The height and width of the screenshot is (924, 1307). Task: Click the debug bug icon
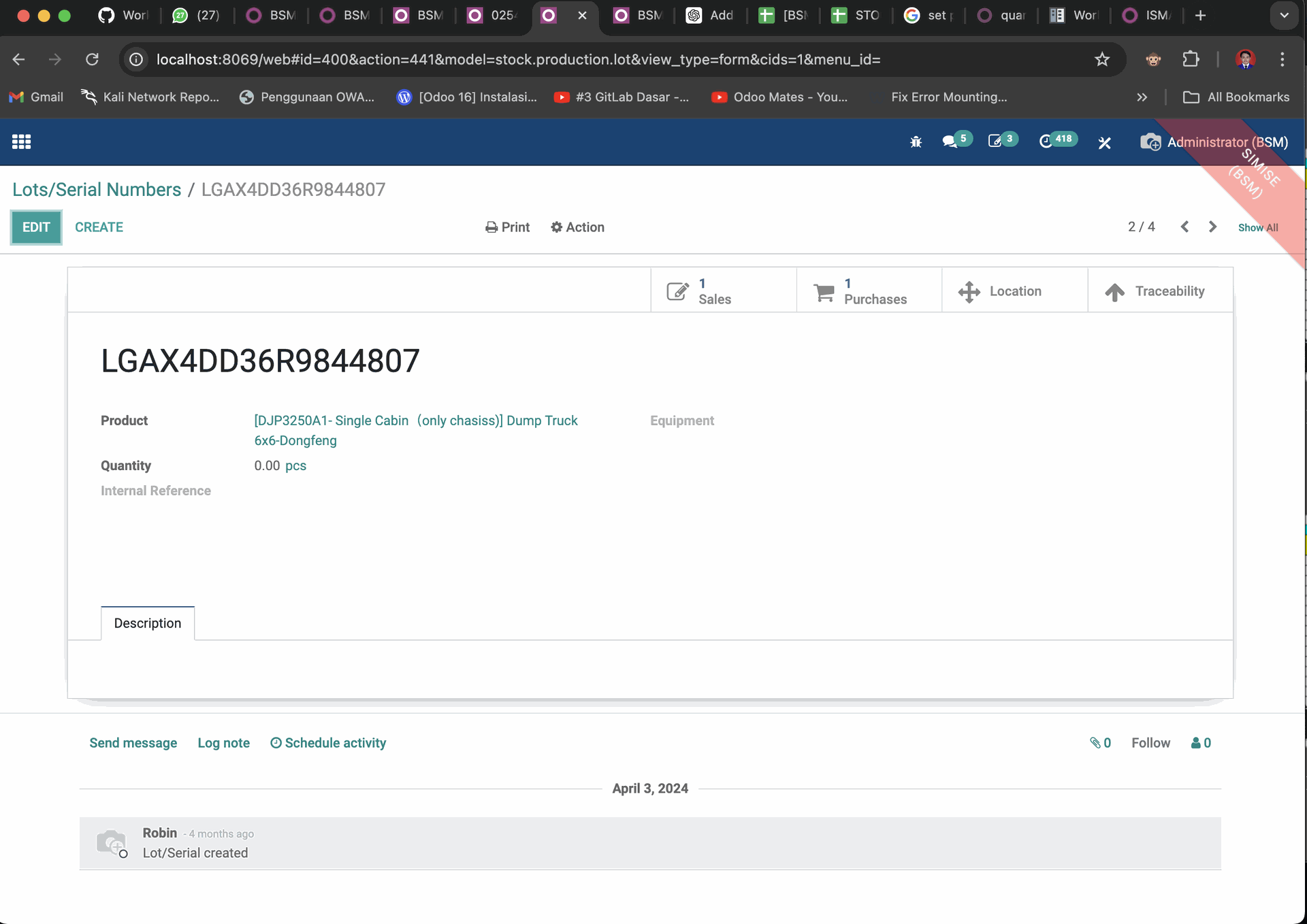pyautogui.click(x=916, y=142)
